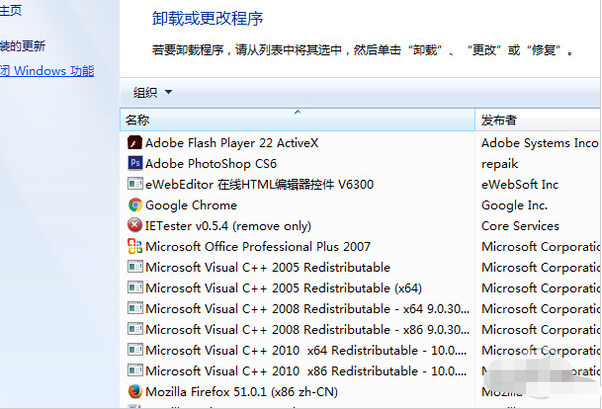Click icon of Visual C++ 2005 Redistributable
The height and width of the screenshot is (409, 602).
[x=135, y=267]
